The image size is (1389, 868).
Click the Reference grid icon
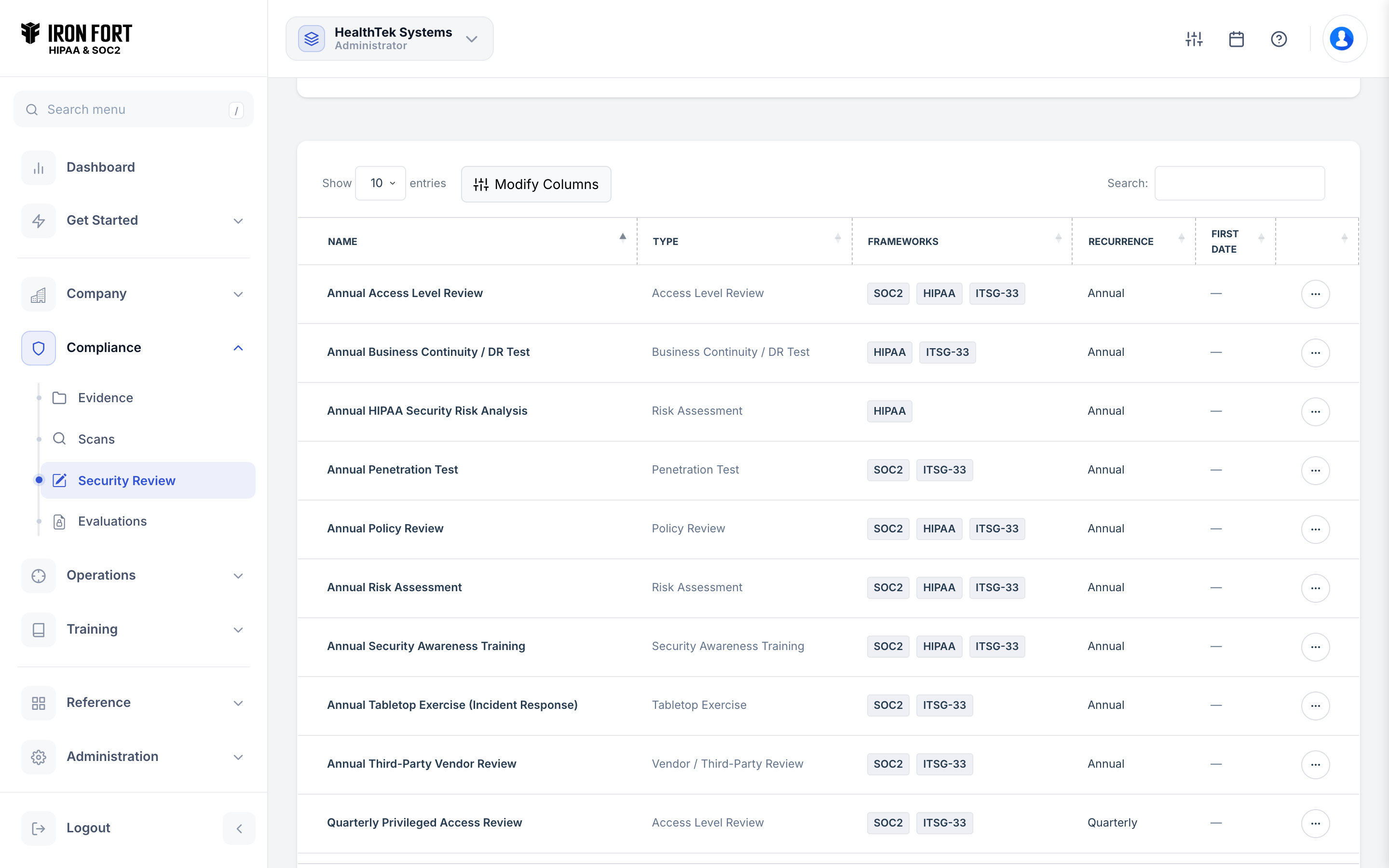(39, 703)
